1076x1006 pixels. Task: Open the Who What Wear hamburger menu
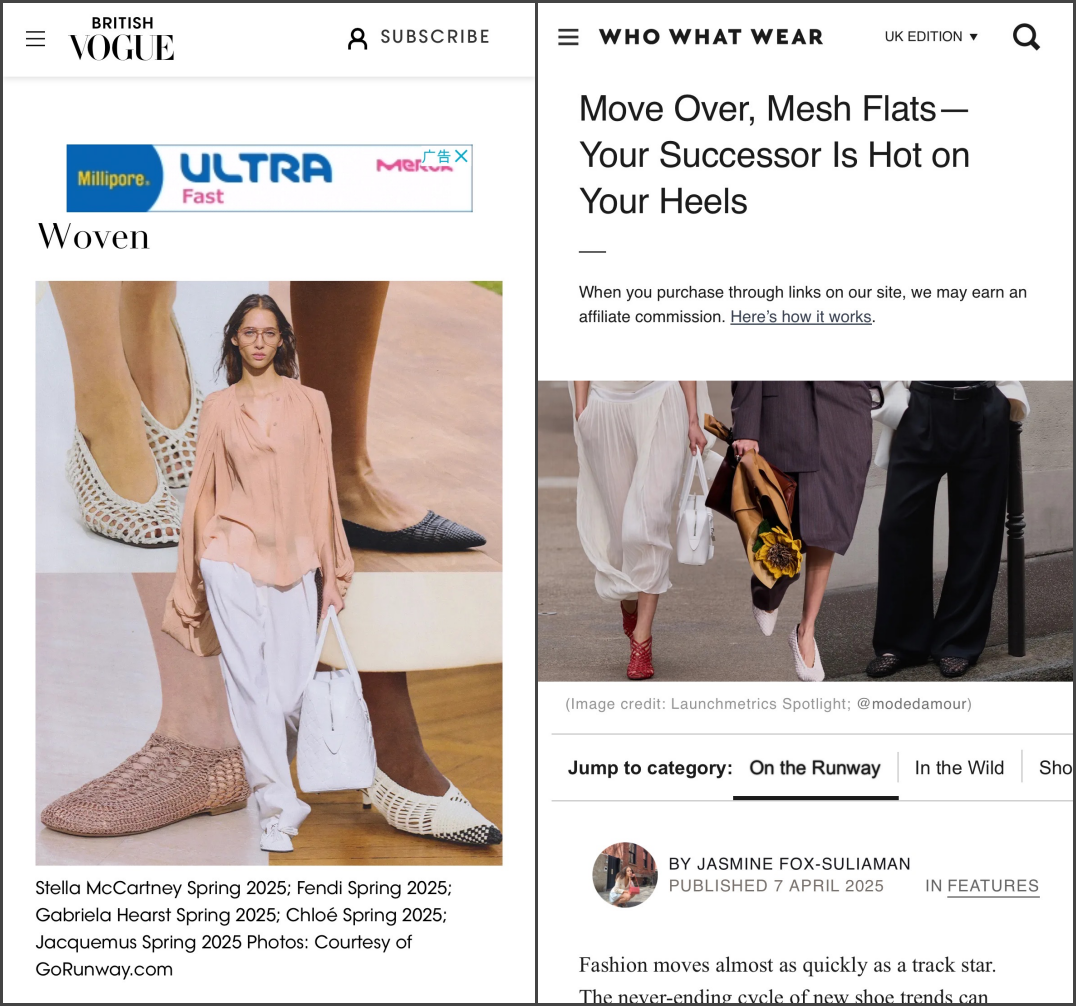(568, 37)
